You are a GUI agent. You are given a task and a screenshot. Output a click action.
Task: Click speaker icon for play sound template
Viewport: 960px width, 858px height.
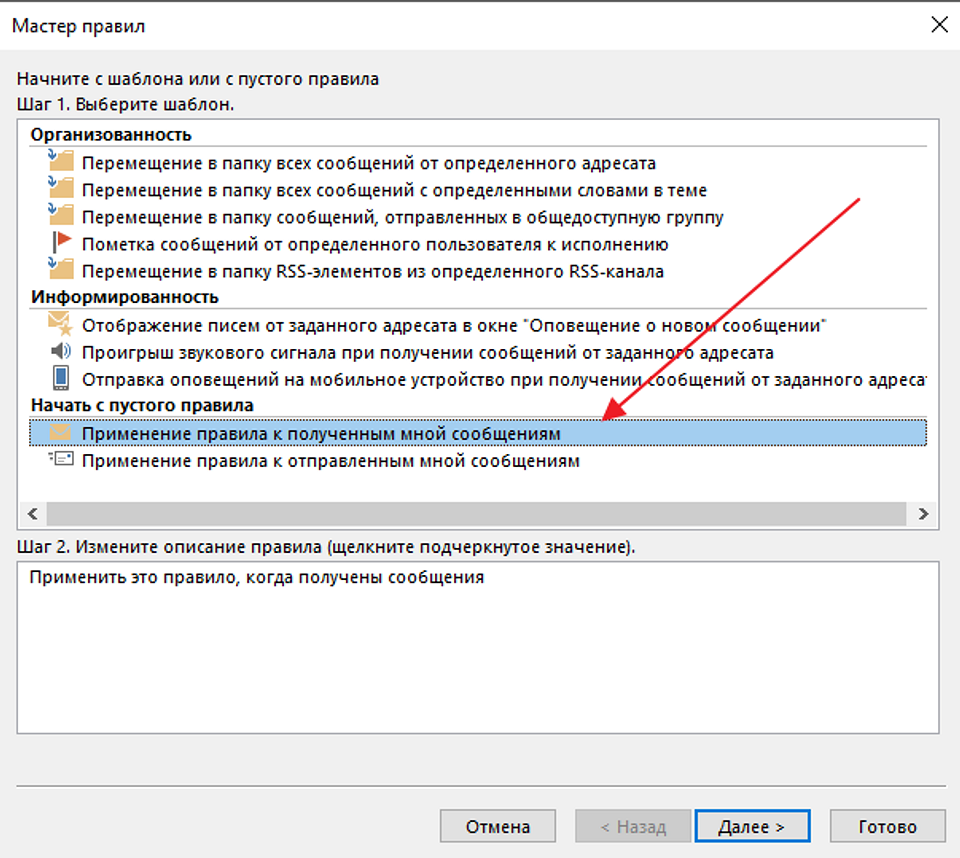click(61, 351)
